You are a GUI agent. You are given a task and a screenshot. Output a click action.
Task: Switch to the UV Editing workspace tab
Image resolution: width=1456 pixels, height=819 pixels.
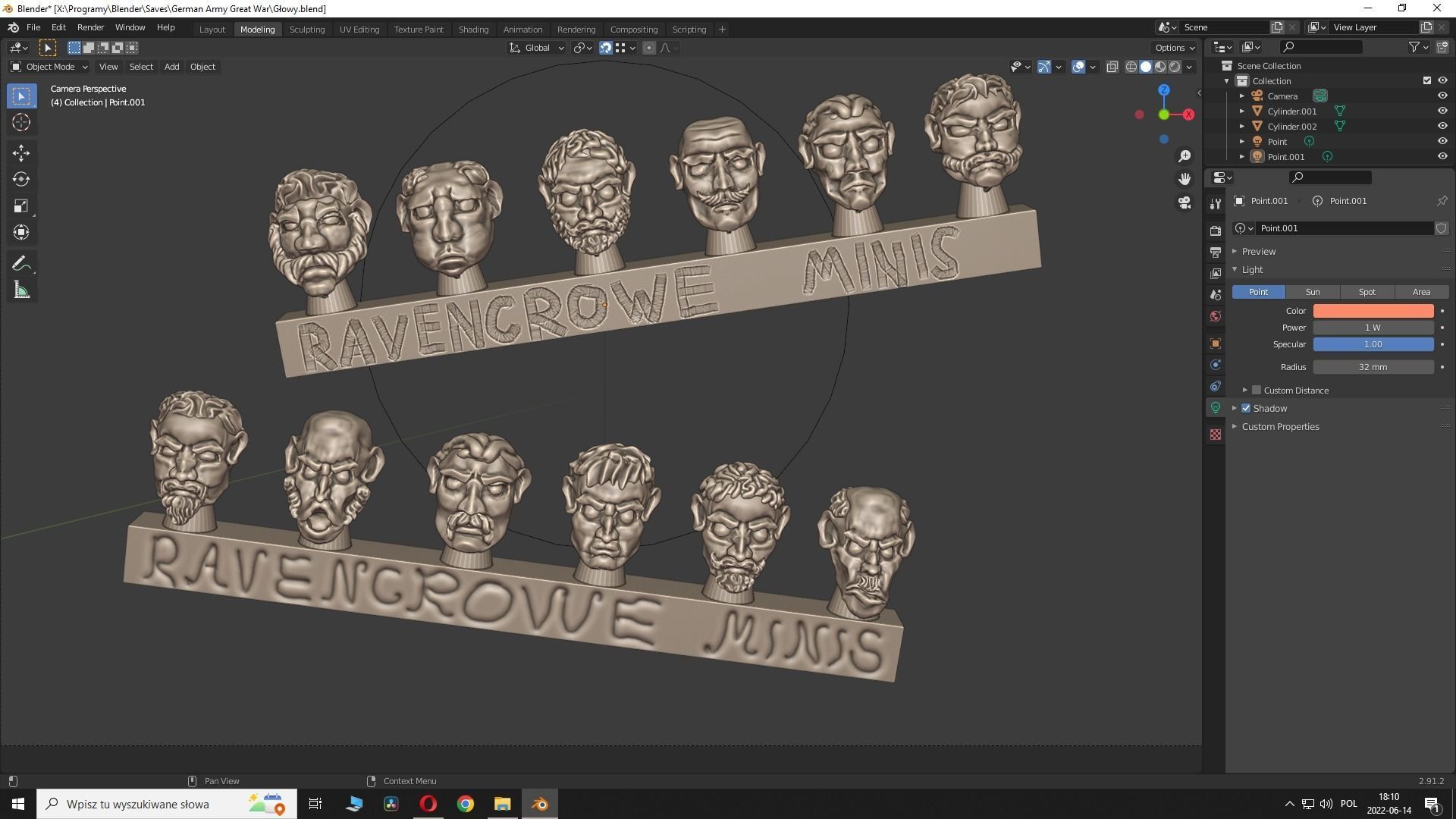359,30
